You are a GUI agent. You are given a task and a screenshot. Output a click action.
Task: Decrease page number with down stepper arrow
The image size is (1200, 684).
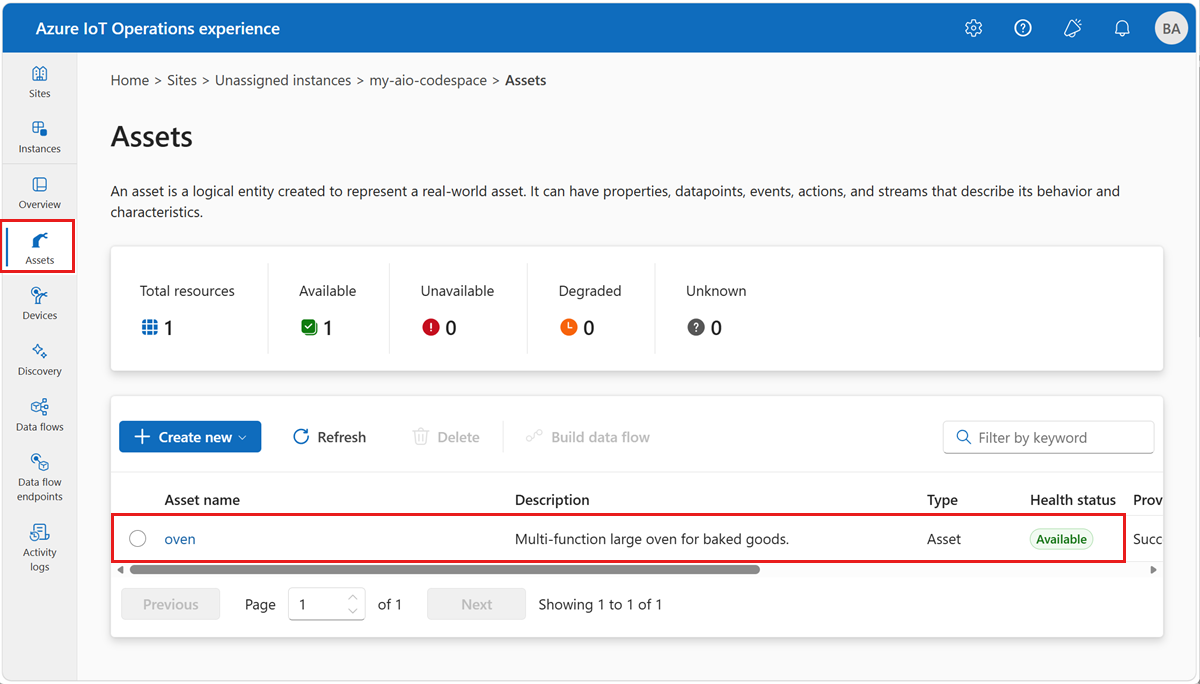(x=352, y=611)
